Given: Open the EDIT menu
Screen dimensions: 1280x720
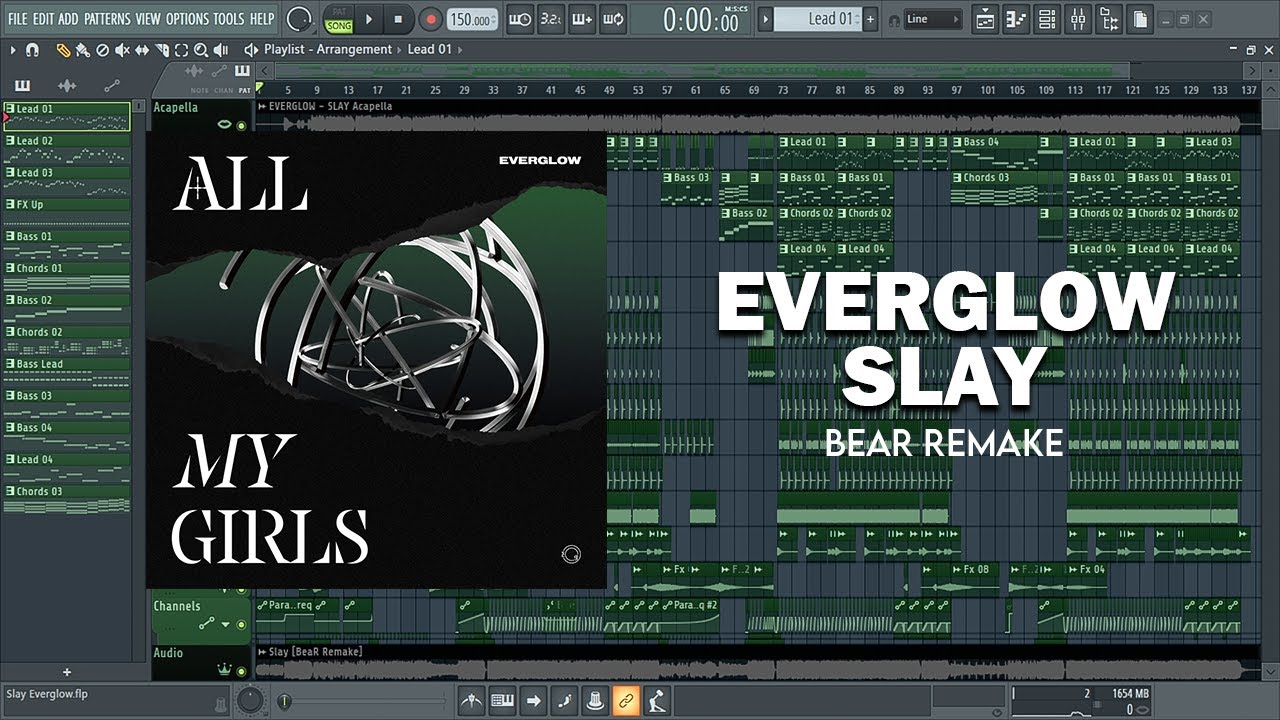Looking at the screenshot, I should [43, 19].
